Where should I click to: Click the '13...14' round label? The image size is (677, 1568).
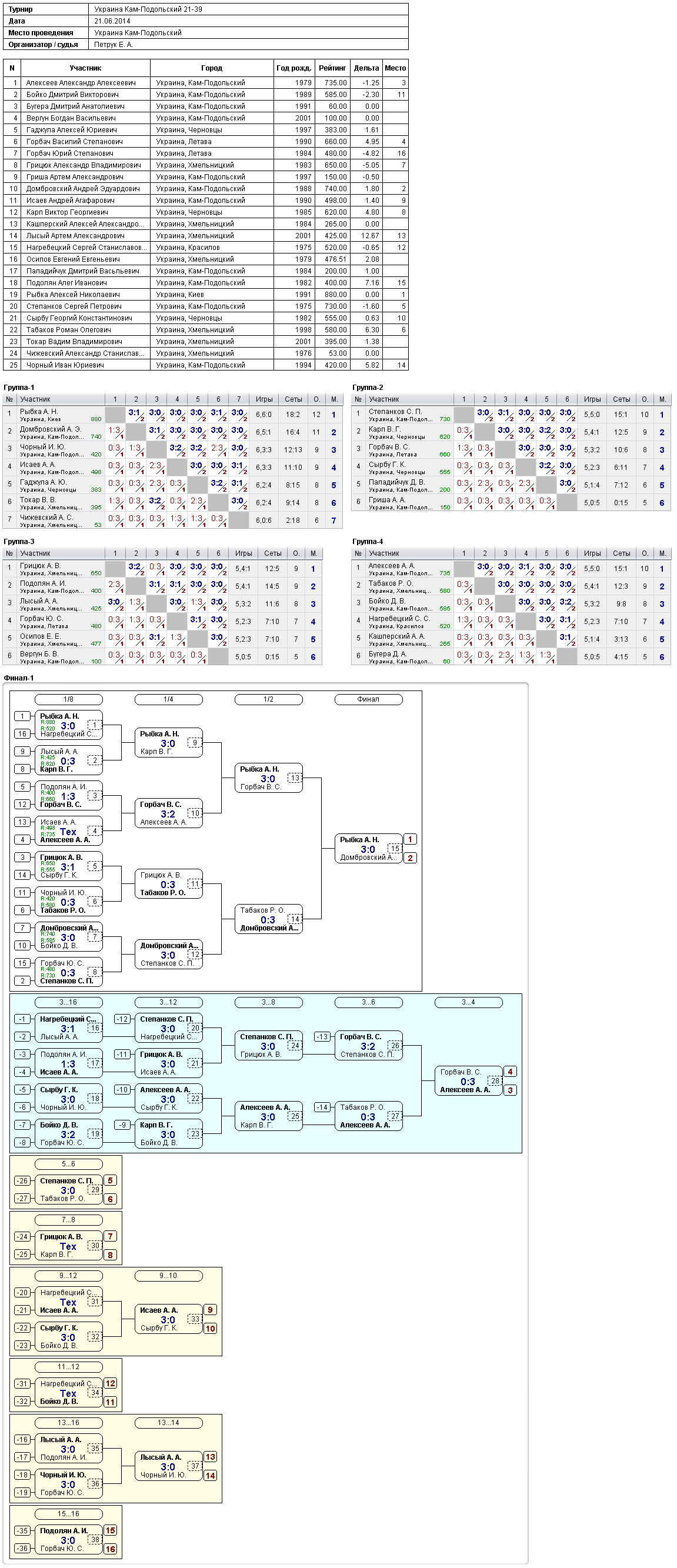(x=168, y=1423)
